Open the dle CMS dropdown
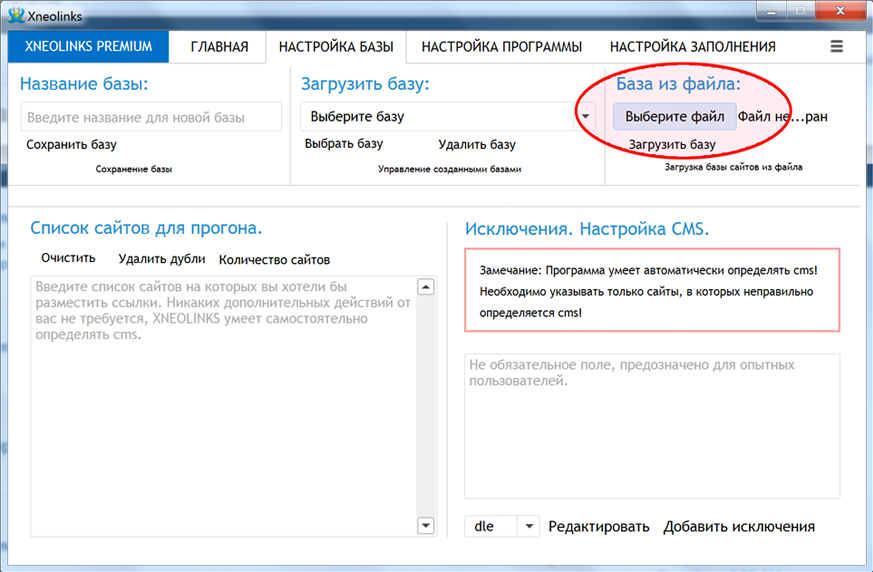The image size is (873, 572). pyautogui.click(x=502, y=526)
